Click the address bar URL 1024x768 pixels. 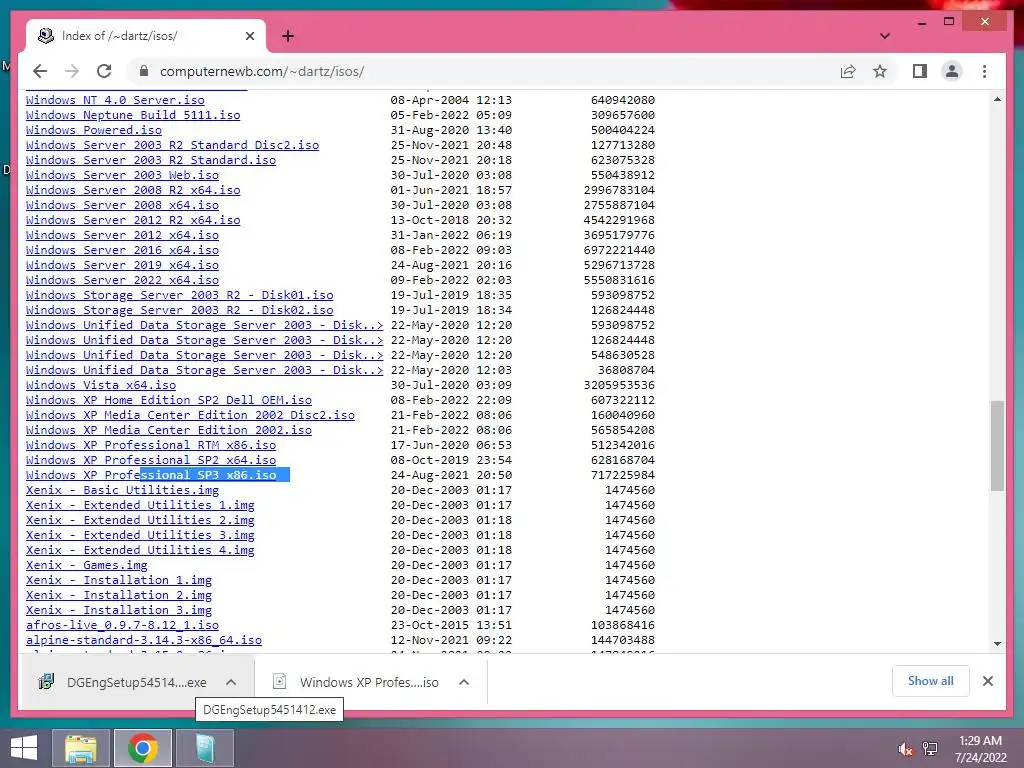click(262, 71)
